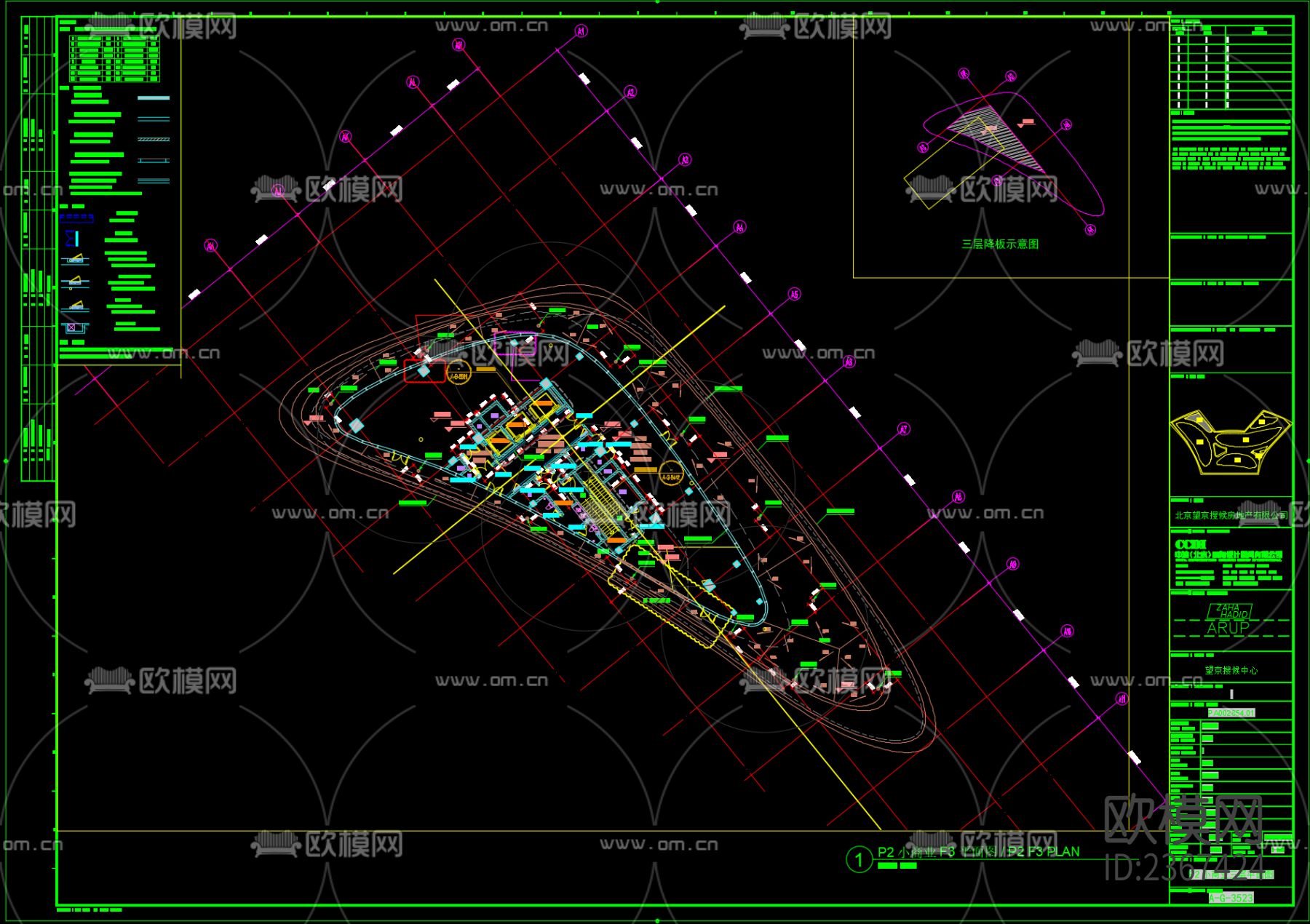This screenshot has height=924, width=1310.
Task: Click the ARUP logo text
Action: coord(1228,627)
